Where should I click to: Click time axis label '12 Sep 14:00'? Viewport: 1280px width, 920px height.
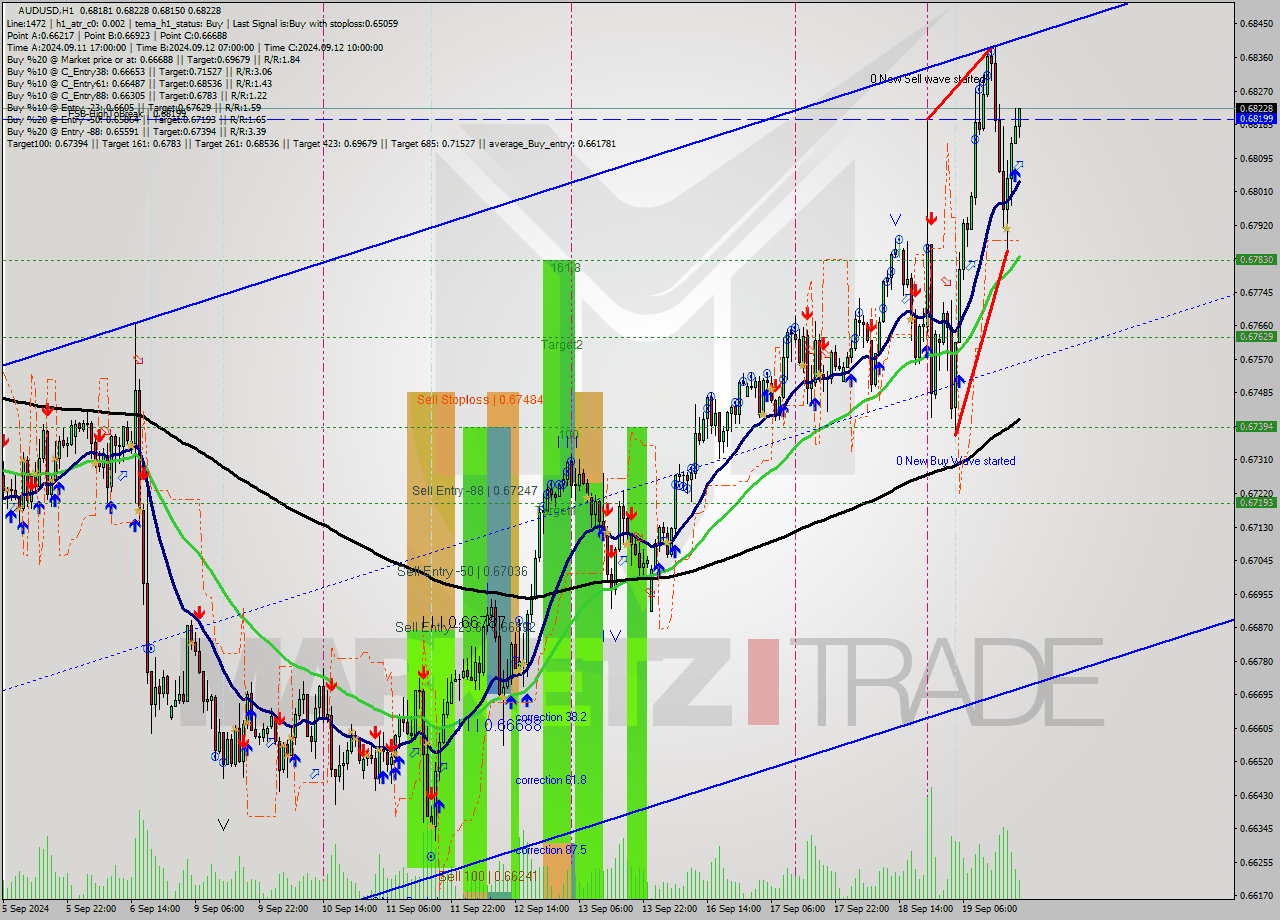[541, 909]
